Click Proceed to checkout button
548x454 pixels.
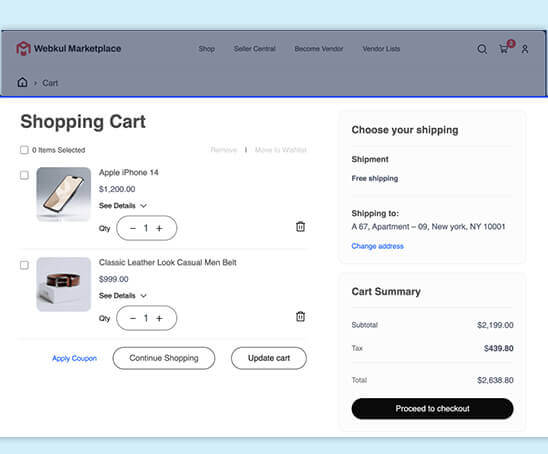point(432,408)
